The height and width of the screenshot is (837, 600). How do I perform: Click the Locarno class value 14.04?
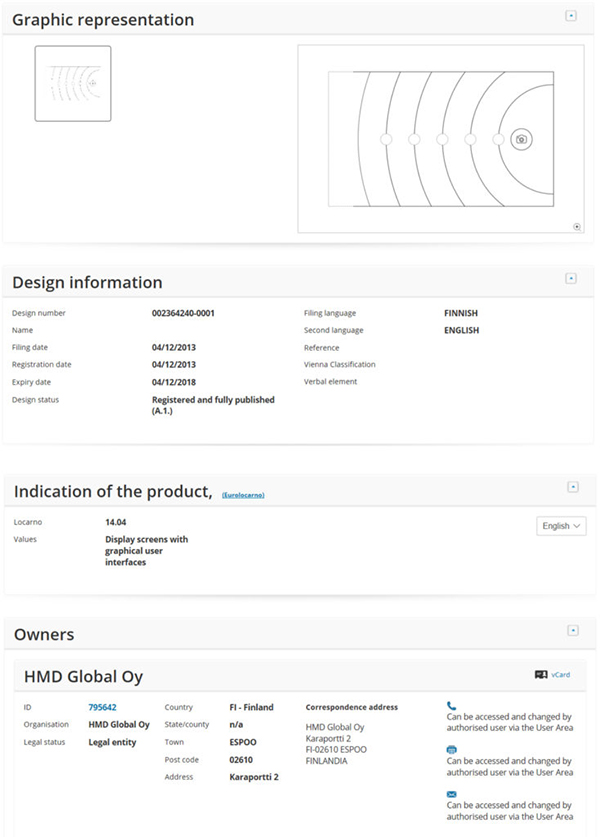117,522
